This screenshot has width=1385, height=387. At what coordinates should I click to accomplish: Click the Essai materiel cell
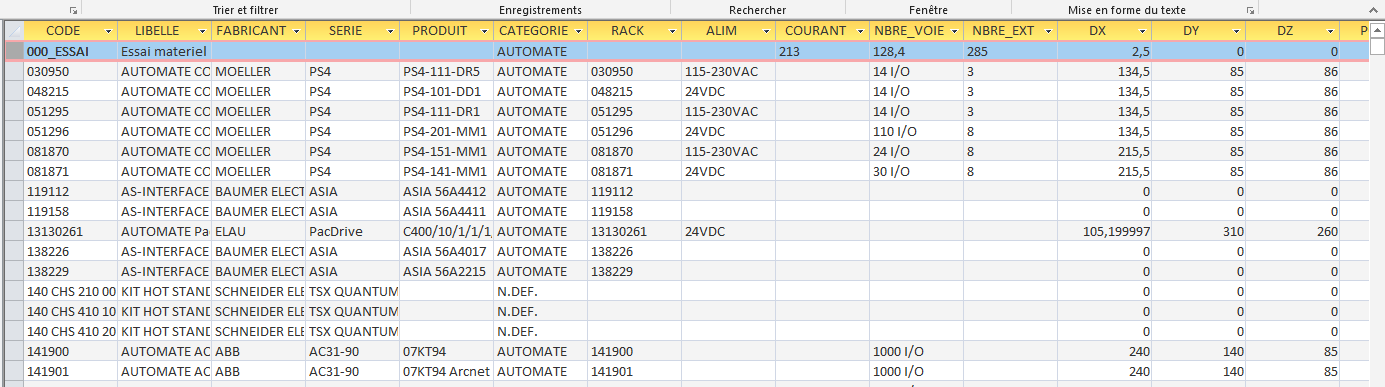164,51
